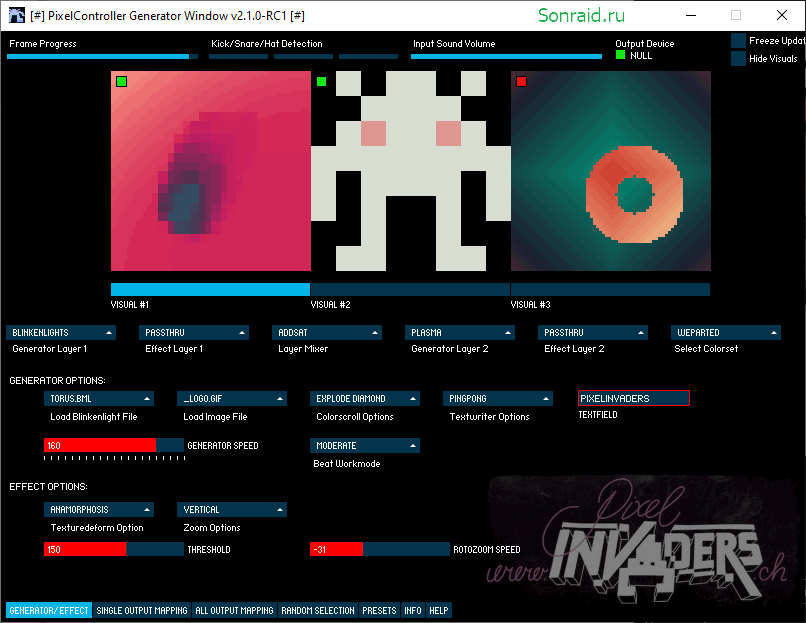Switch to the PRESETS tab
806x623 pixels.
(379, 610)
